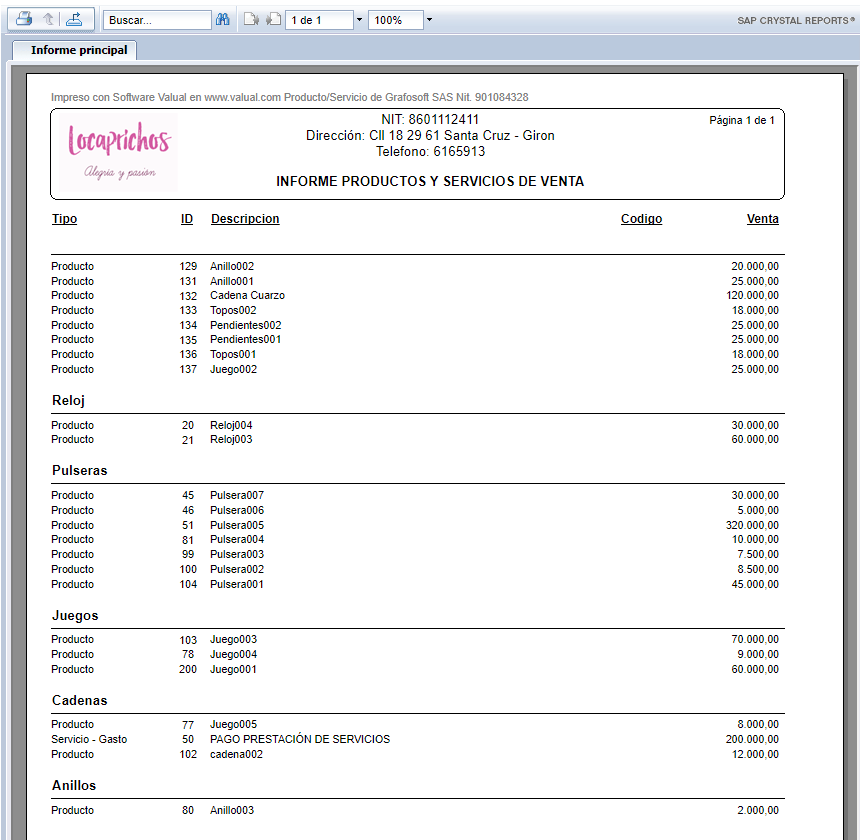Click the Print report icon
Image resolution: width=860 pixels, height=840 pixels.
(x=24, y=19)
